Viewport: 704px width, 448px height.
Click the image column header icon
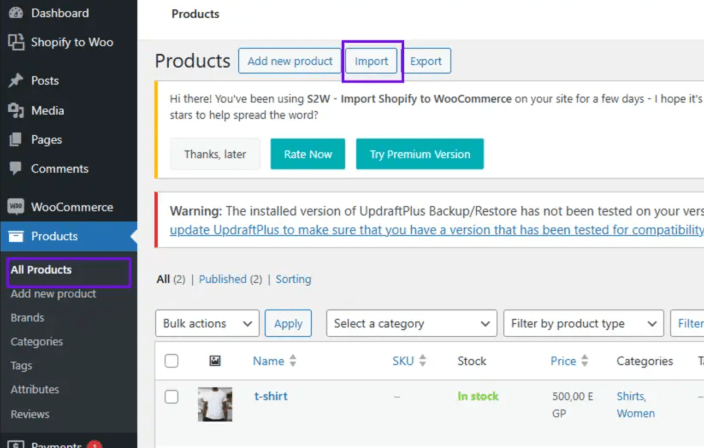coord(214,361)
